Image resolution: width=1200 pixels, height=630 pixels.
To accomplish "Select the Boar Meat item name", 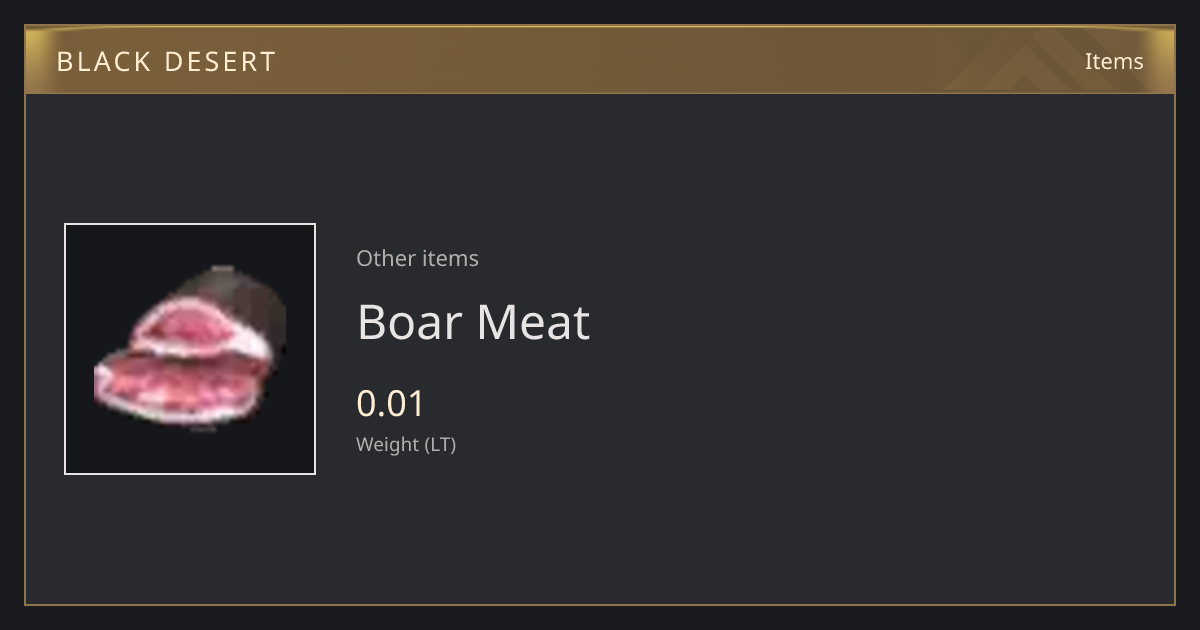I will tap(473, 322).
